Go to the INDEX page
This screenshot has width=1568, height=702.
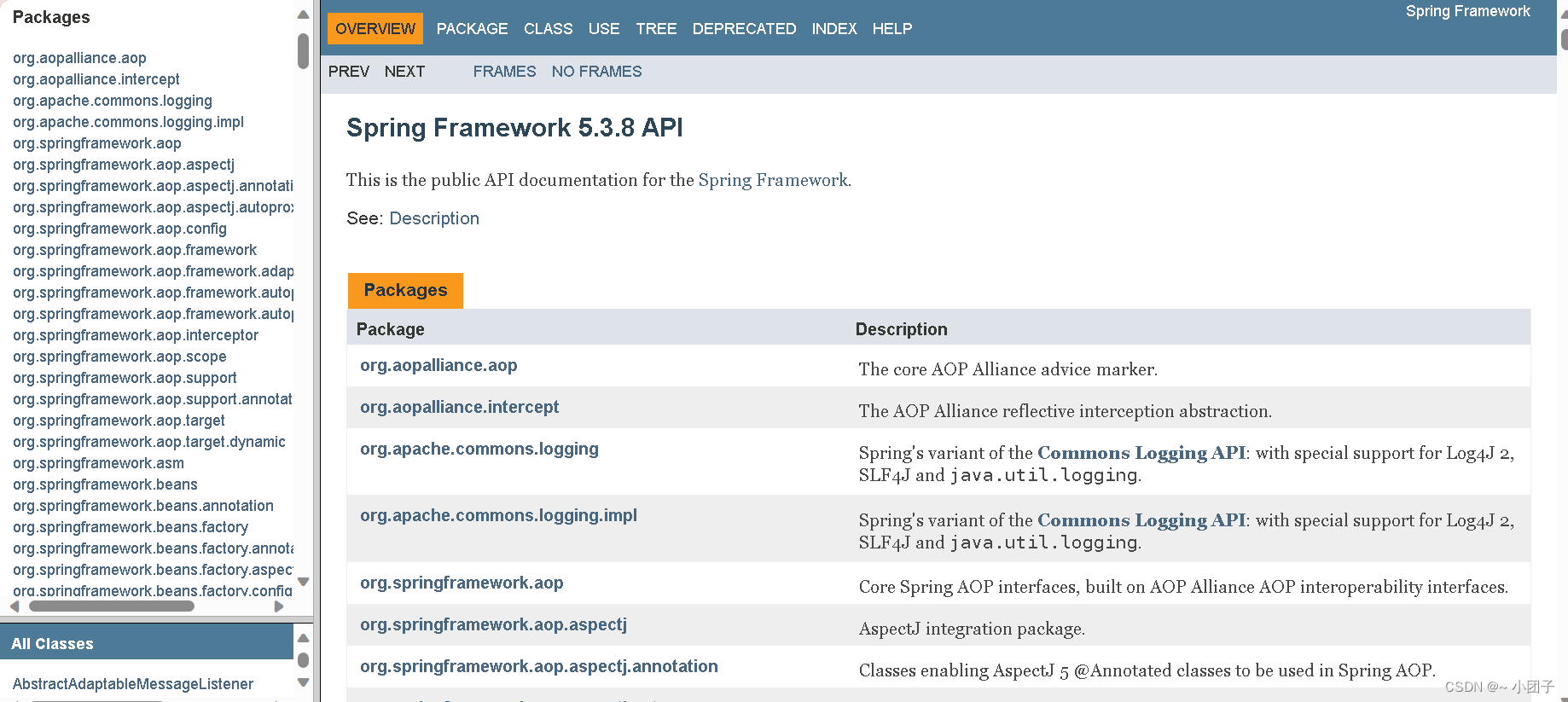[x=834, y=29]
